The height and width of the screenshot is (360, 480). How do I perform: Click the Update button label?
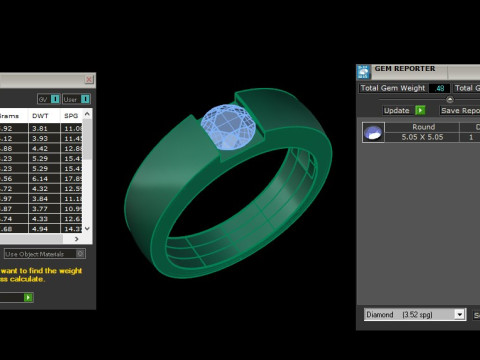(397, 110)
